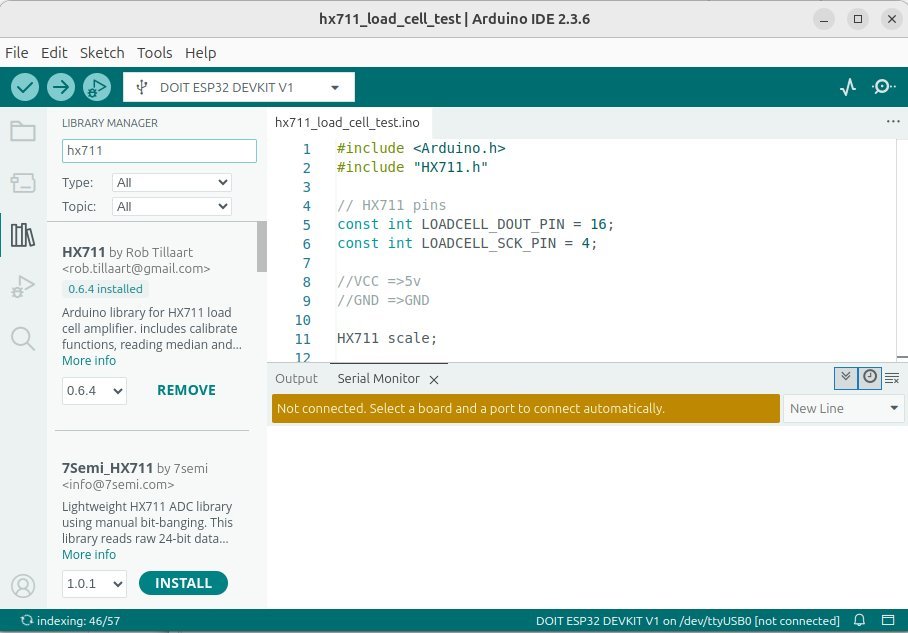Screen dimensions: 908x633
Task: Toggle bottom panel icon in status bar
Action: pos(888,620)
